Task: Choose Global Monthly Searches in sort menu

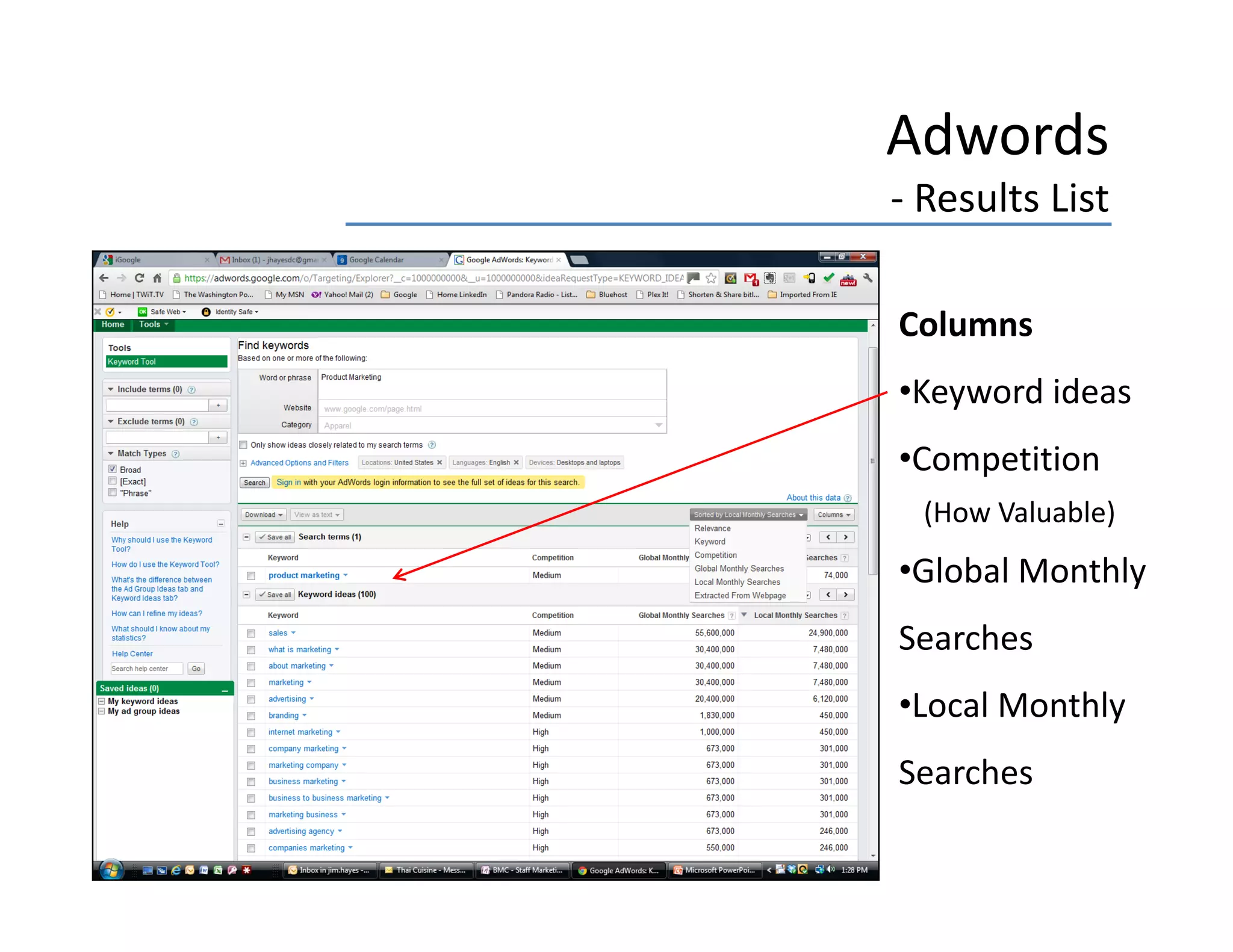Action: [739, 569]
